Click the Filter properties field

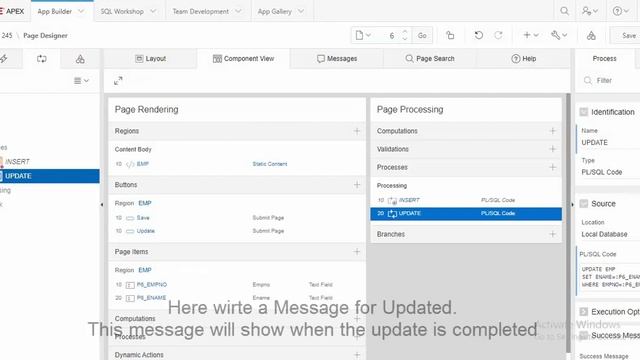(x=611, y=81)
